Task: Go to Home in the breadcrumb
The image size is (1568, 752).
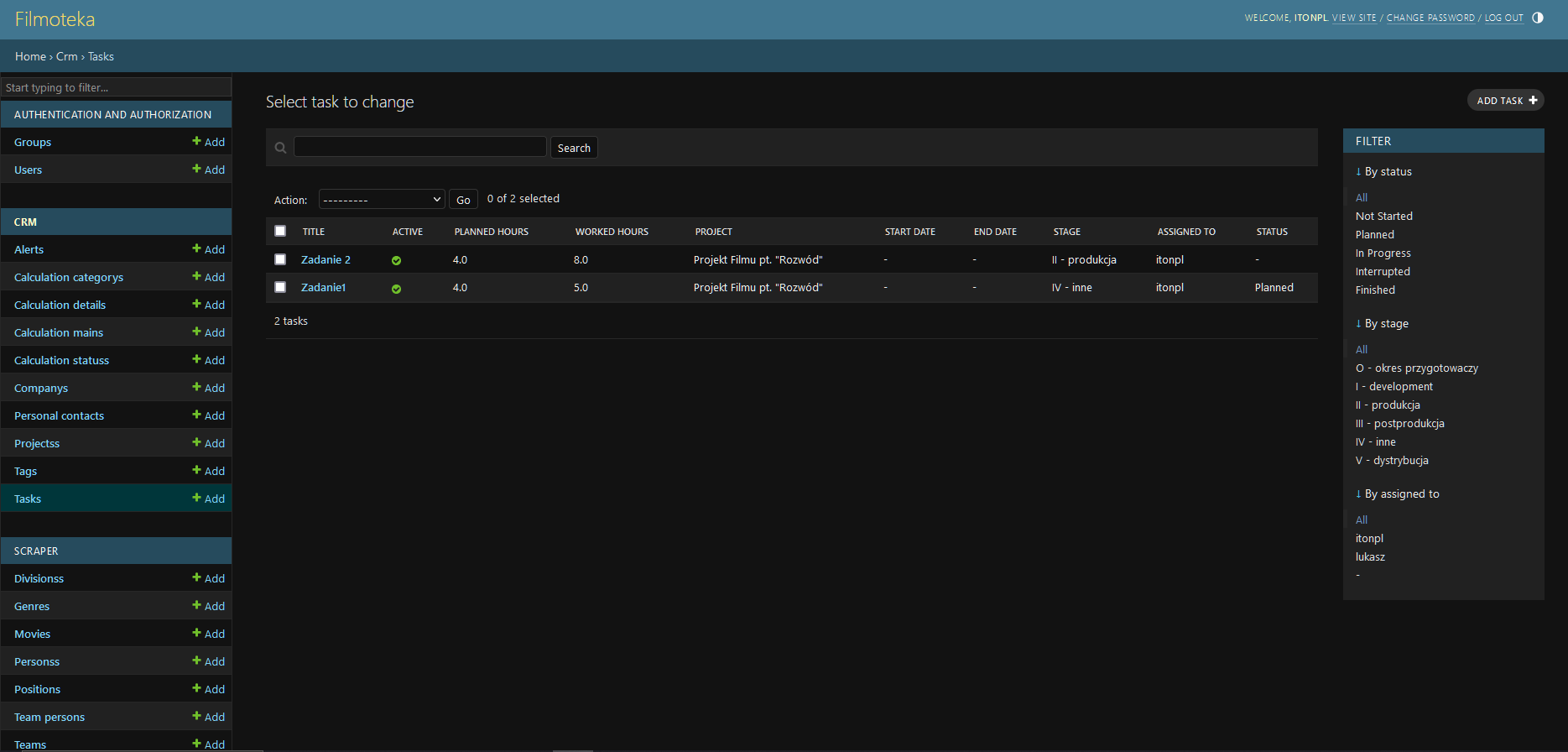Action: [x=30, y=56]
